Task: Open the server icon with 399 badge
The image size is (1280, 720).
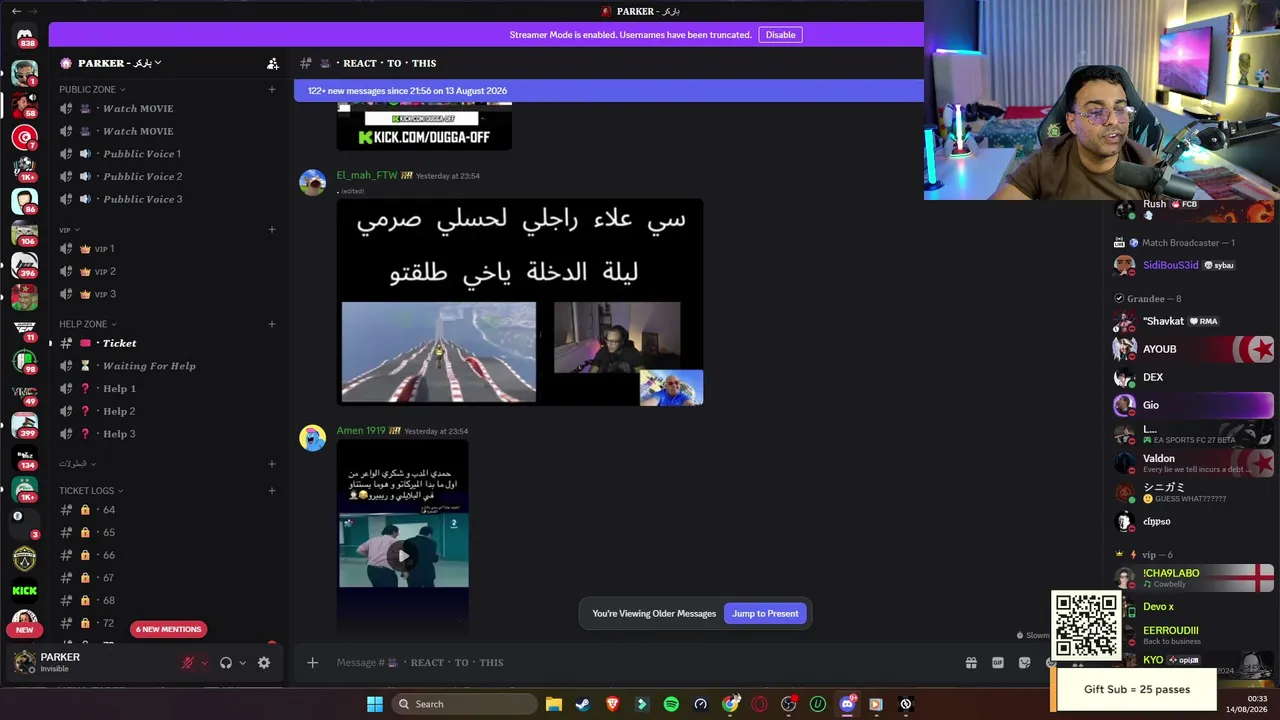Action: [25, 426]
